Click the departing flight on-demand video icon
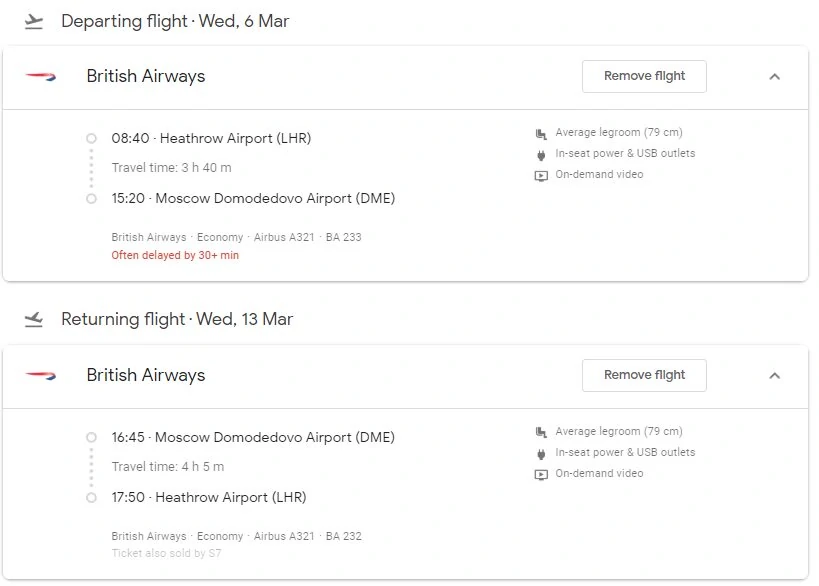The height and width of the screenshot is (586, 819). click(541, 175)
